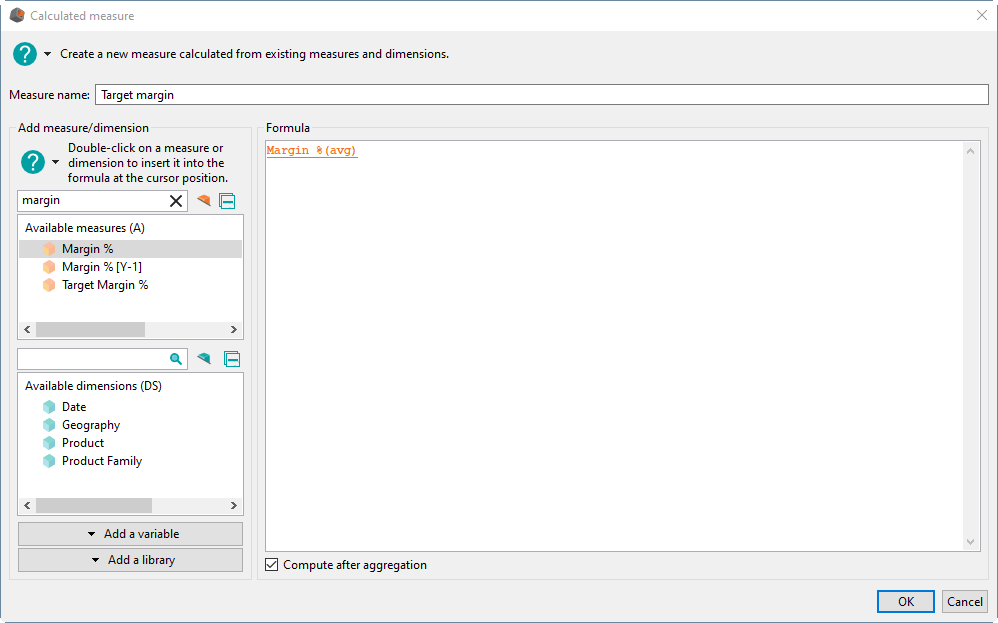Click the help question mark icon at top
Screen dimensions: 998x623
click(x=25, y=54)
